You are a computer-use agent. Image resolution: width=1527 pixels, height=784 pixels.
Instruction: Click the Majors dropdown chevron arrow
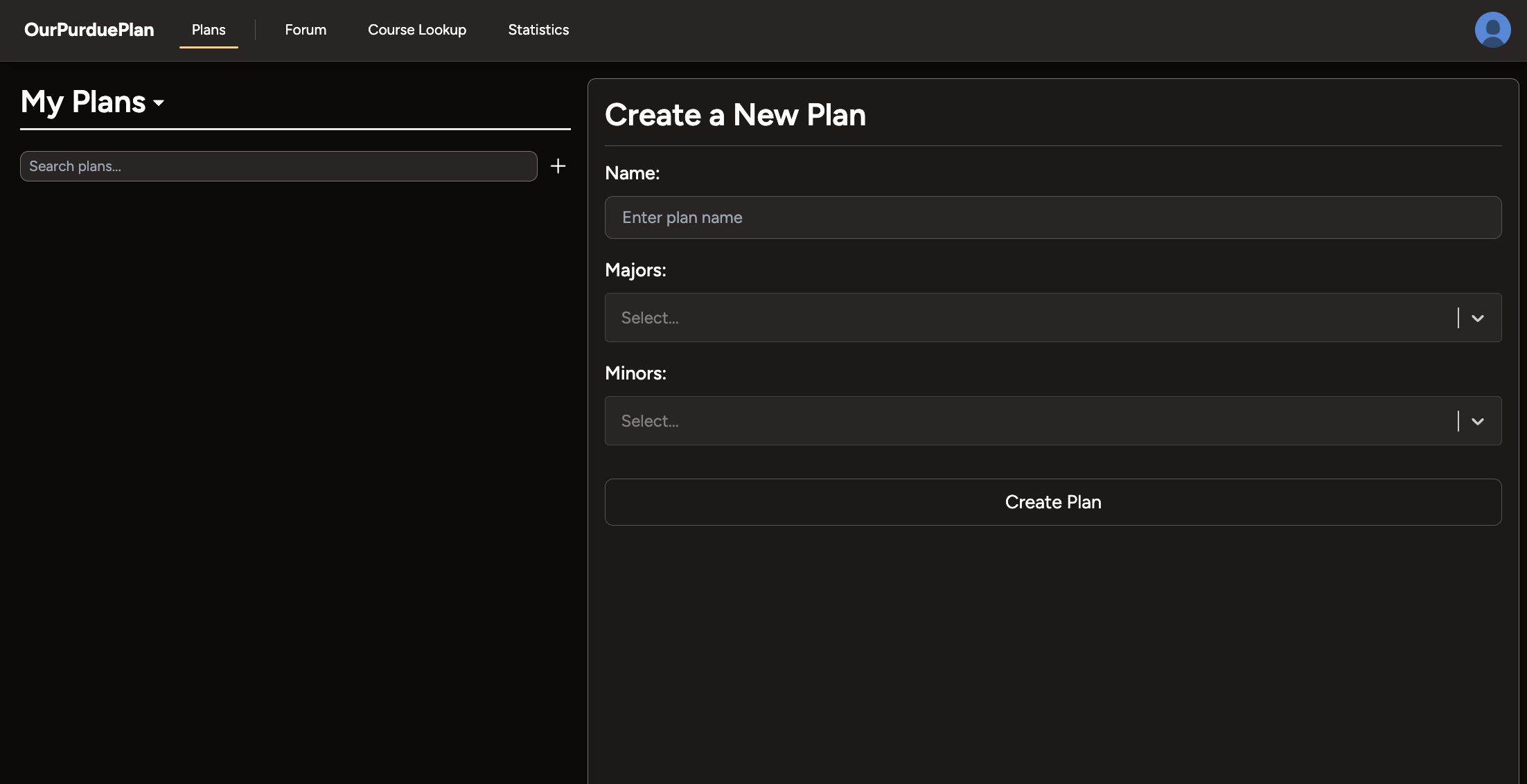coord(1477,318)
